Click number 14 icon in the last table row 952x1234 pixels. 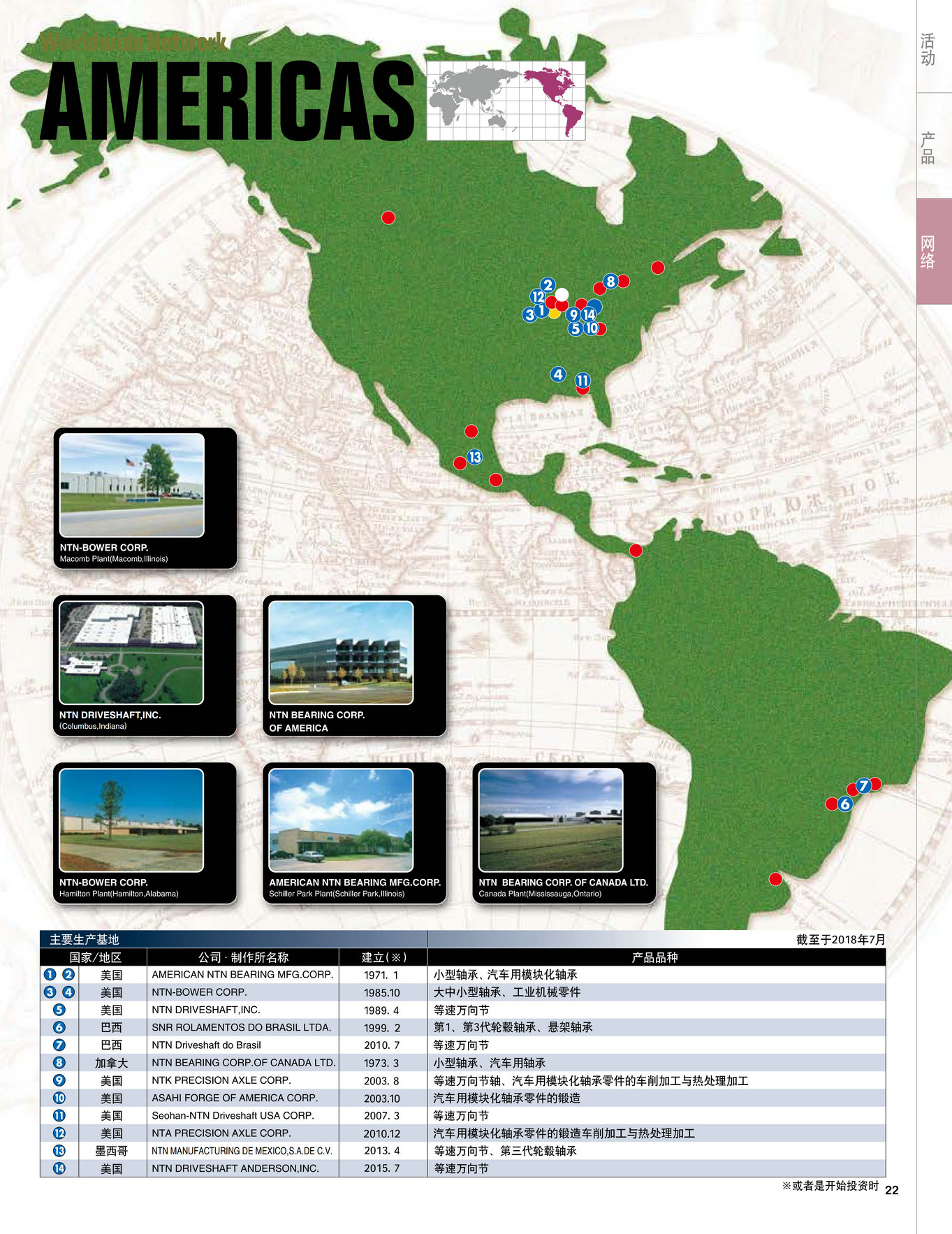tap(59, 1168)
